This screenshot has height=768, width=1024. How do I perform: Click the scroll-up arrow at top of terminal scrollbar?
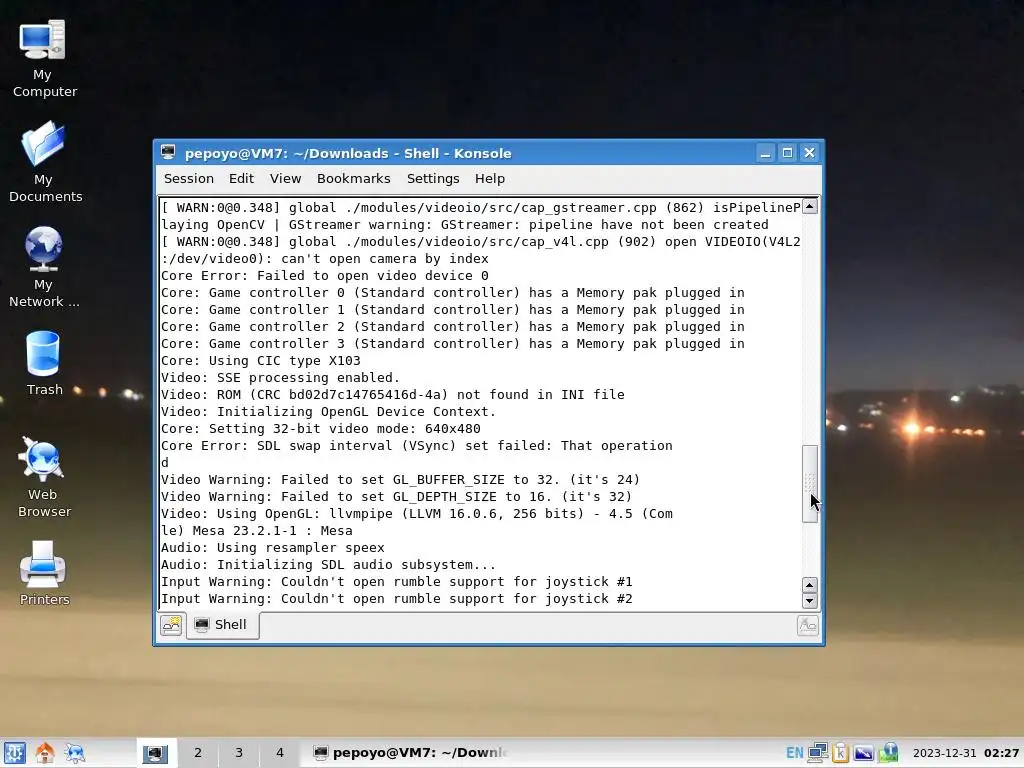(x=810, y=206)
